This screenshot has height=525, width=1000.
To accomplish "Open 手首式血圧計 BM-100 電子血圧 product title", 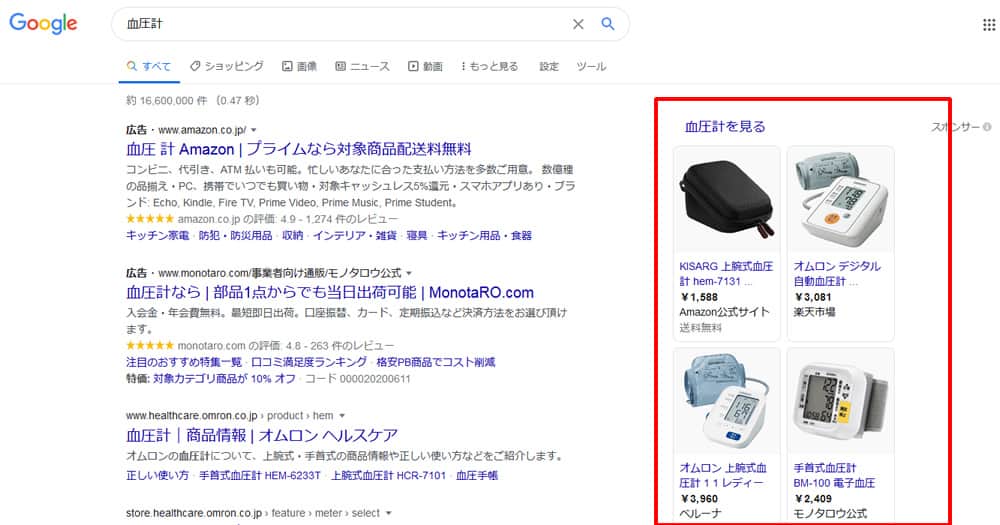I will [834, 475].
